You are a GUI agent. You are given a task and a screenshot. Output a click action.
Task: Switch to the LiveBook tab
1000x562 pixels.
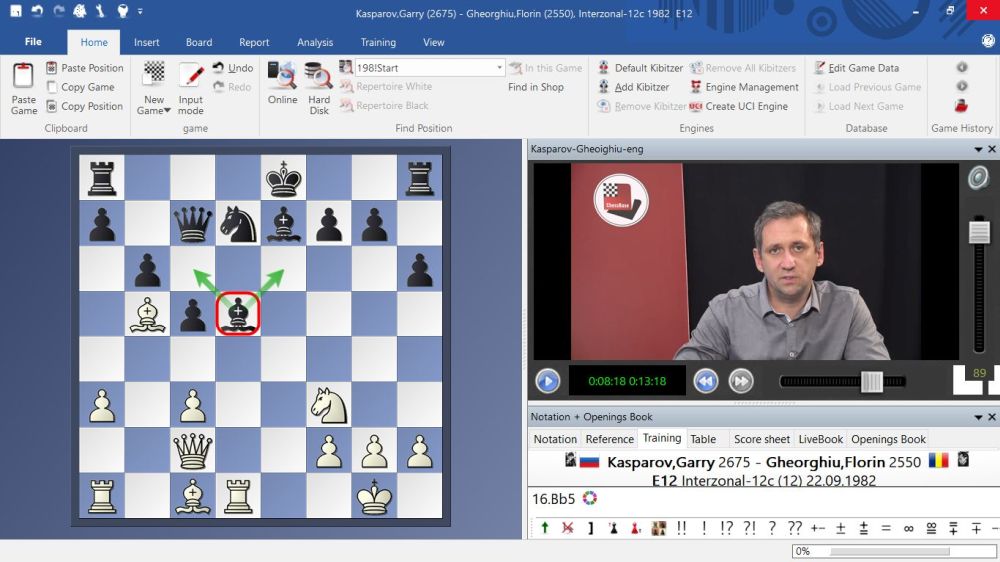[820, 439]
